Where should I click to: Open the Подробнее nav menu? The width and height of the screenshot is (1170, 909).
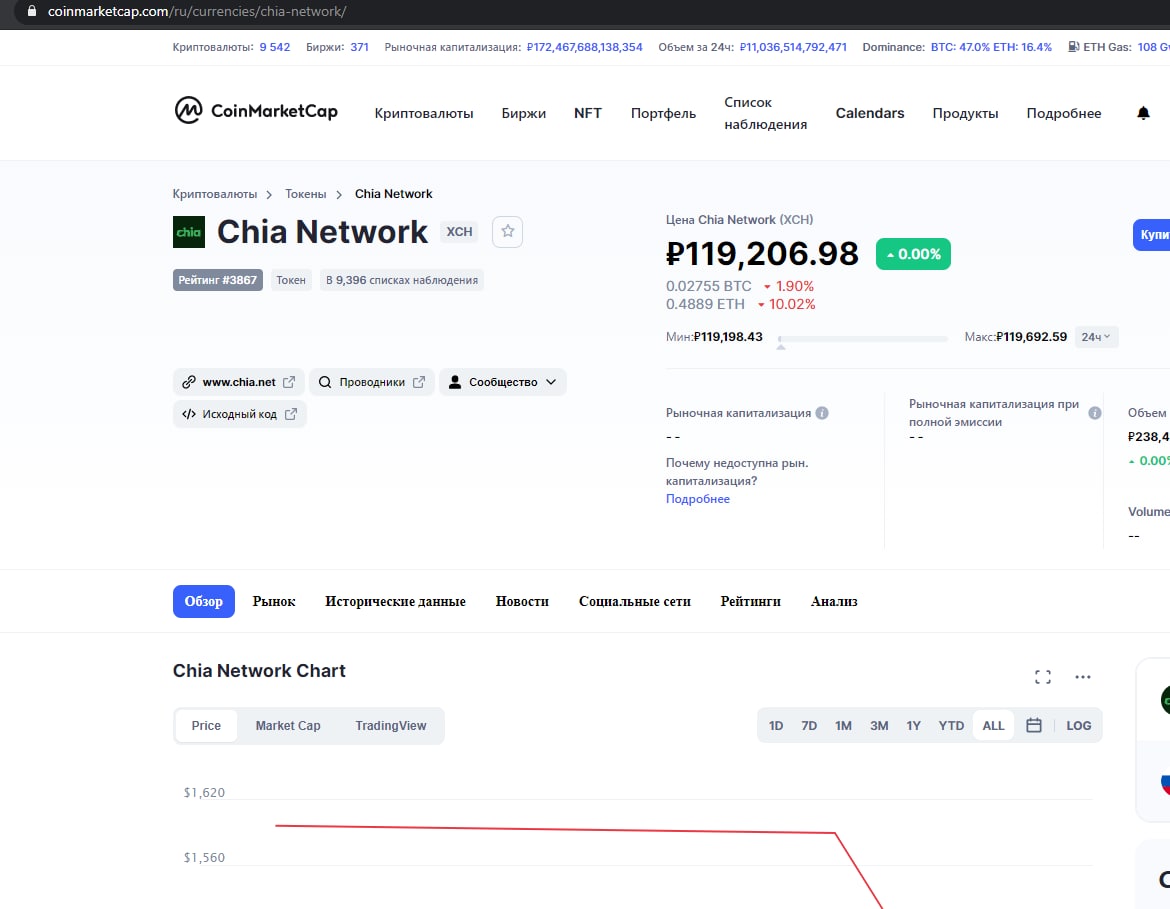coord(1063,113)
